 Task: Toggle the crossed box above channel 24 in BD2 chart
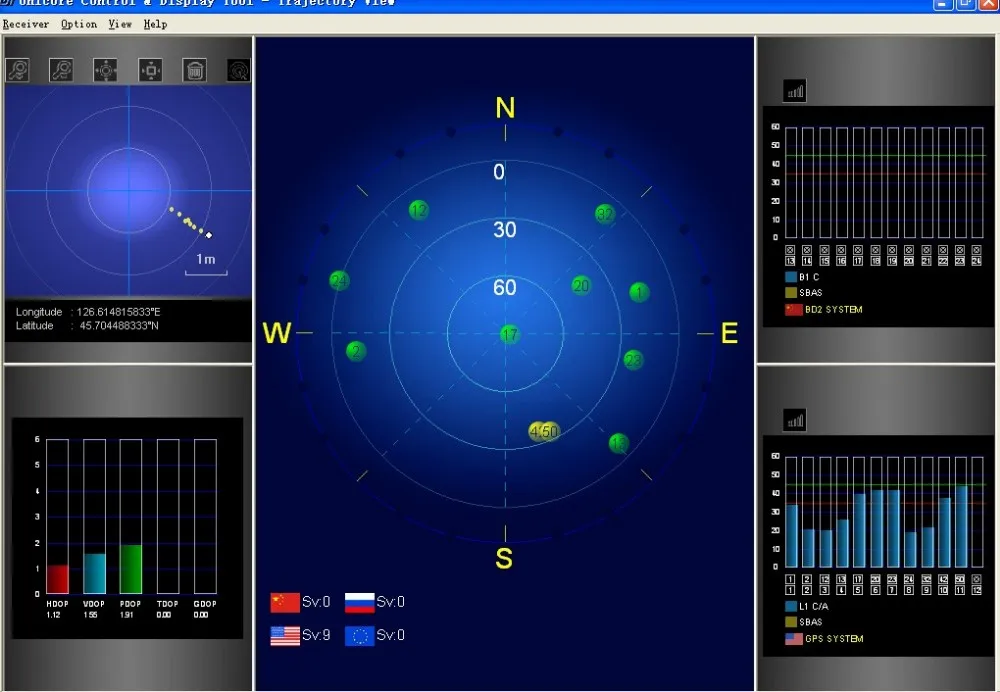tap(976, 250)
